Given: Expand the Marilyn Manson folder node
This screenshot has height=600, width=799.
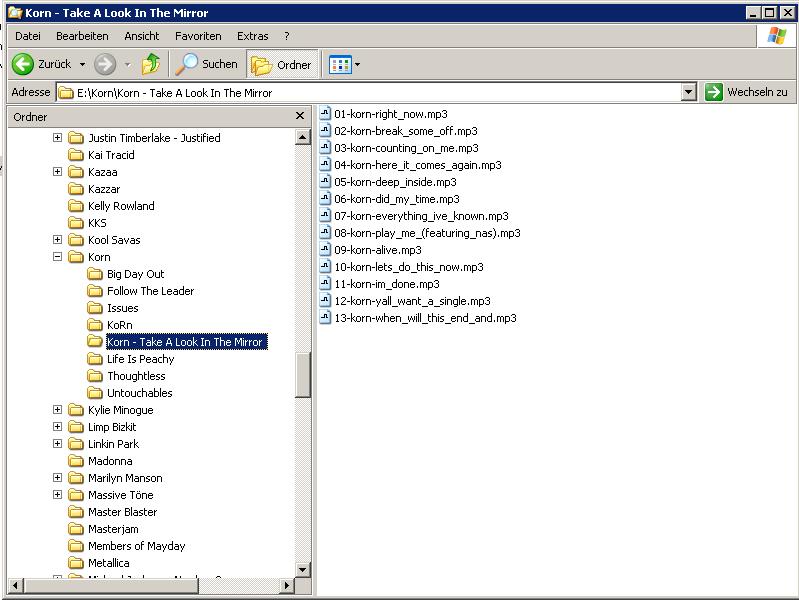Looking at the screenshot, I should coord(58,478).
